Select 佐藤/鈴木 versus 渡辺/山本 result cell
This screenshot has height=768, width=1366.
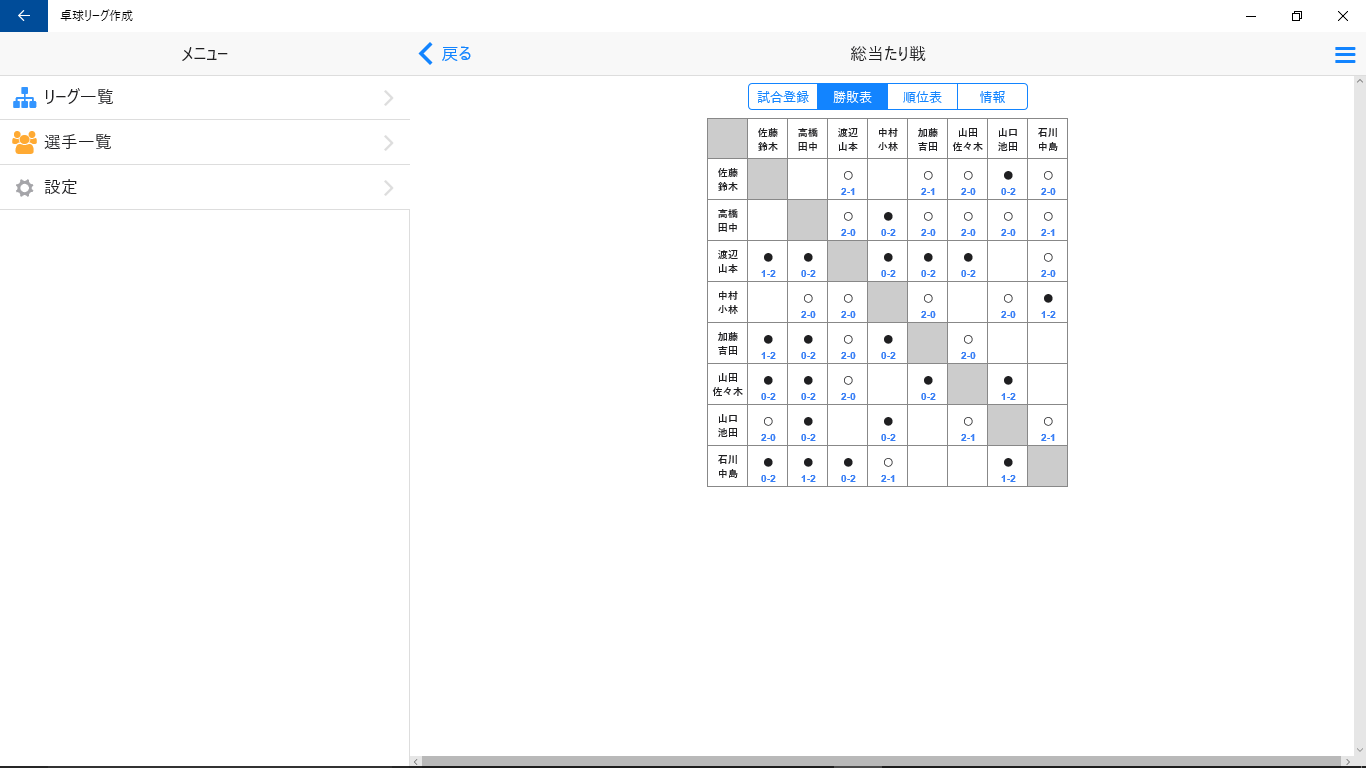point(847,179)
